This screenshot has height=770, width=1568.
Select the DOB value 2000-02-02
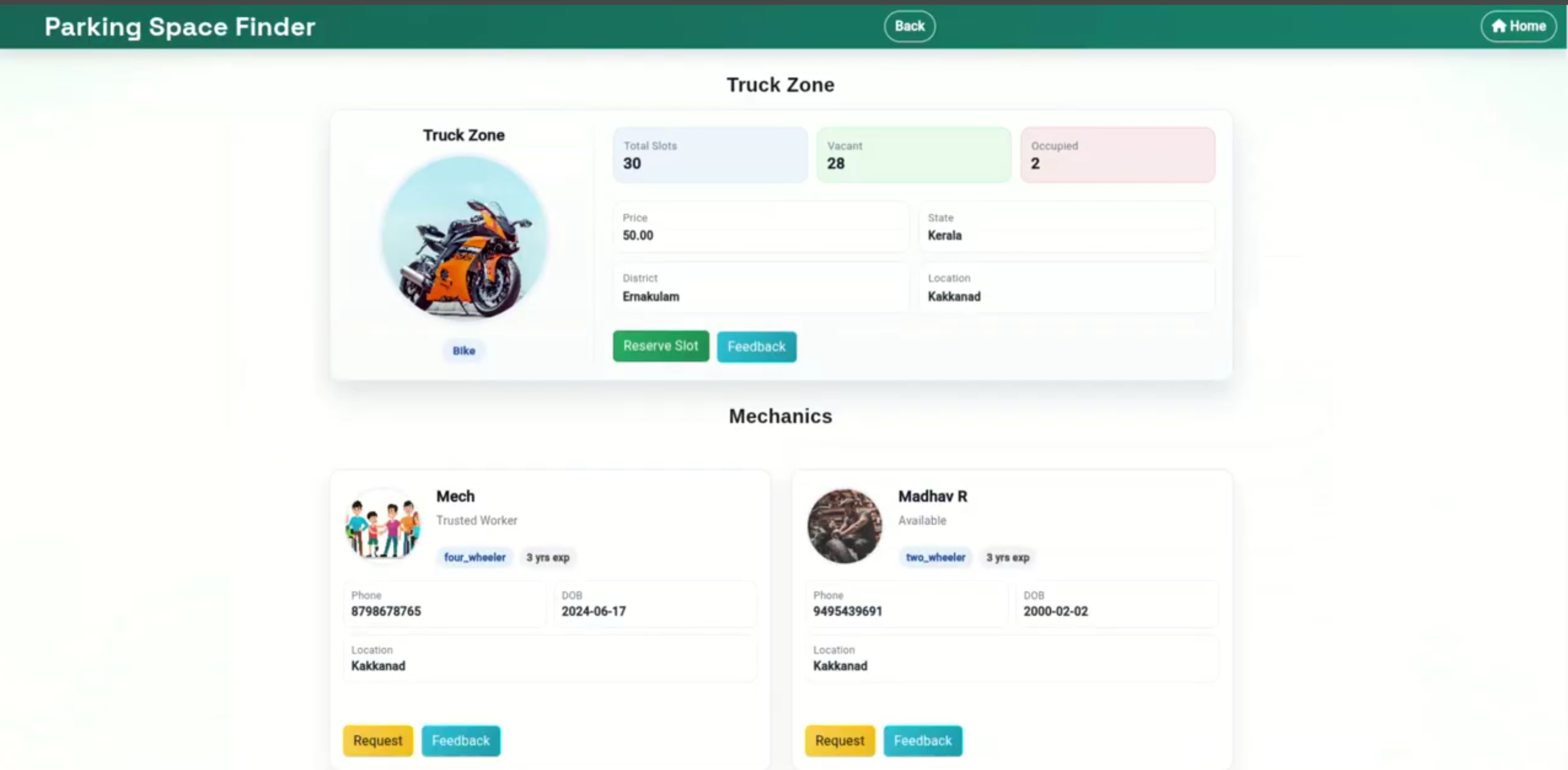click(x=1055, y=611)
